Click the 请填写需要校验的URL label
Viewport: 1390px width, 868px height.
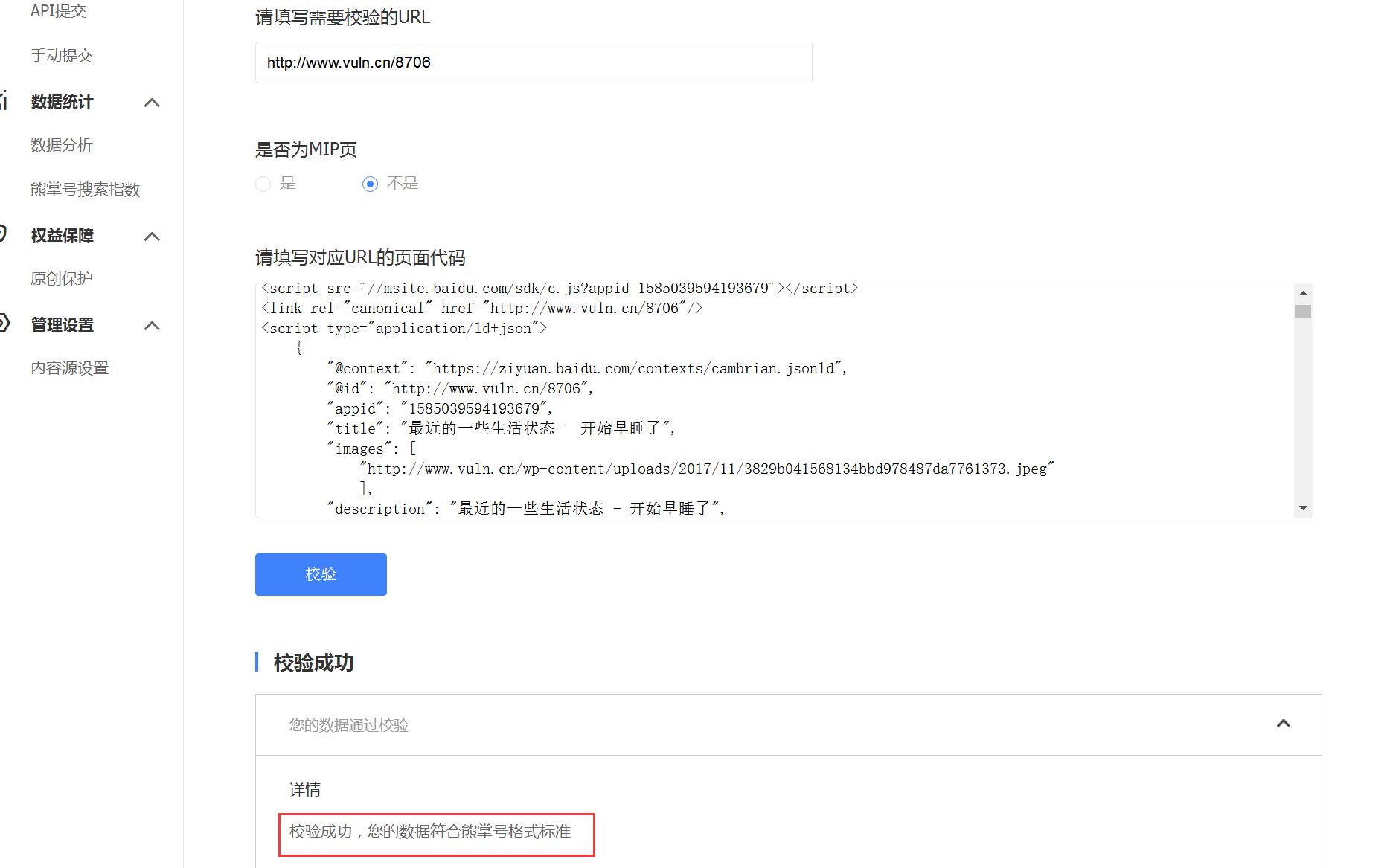click(342, 17)
